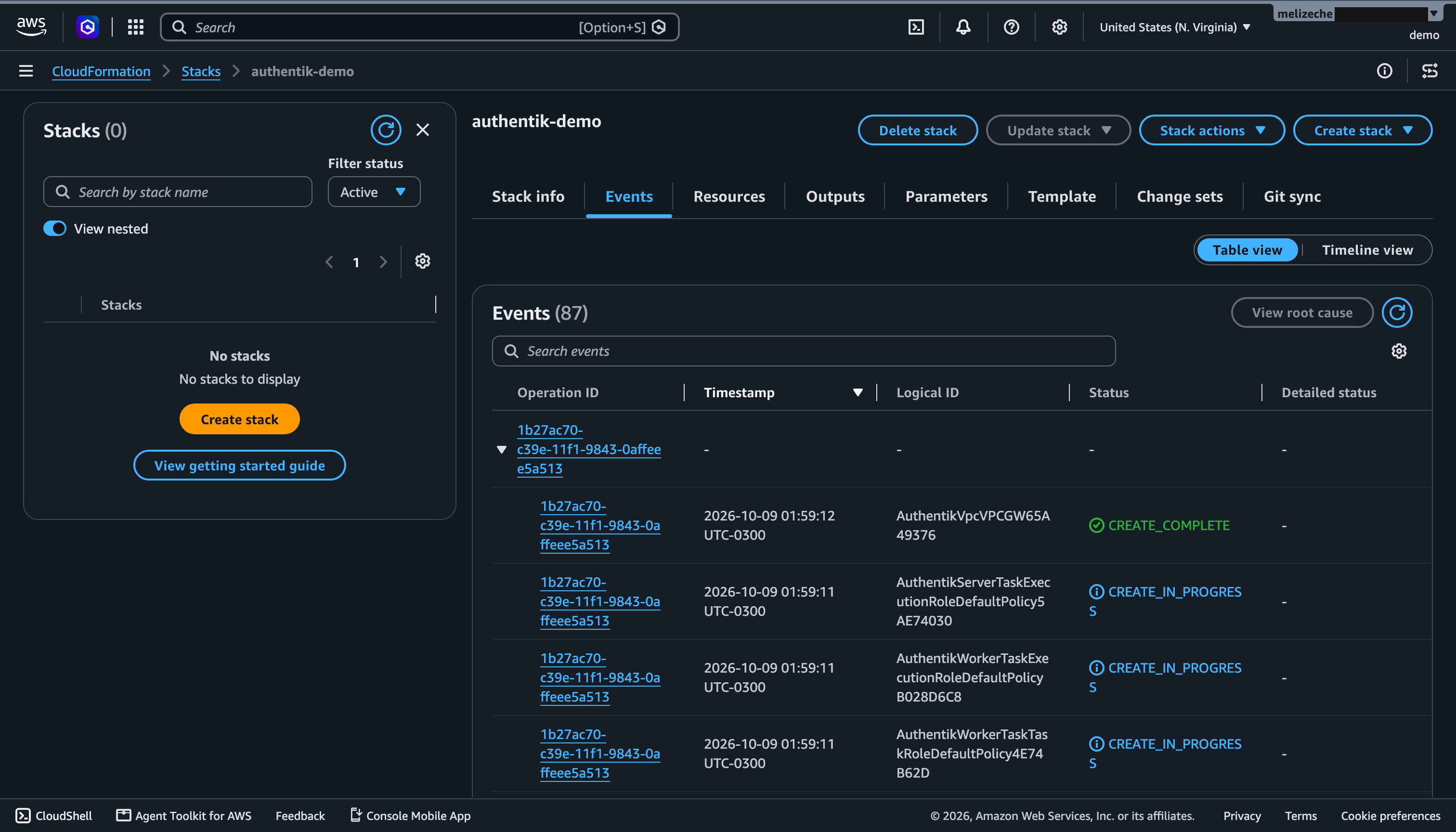Focus the Search events field
Screen dimensions: 1456x832
click(804, 351)
